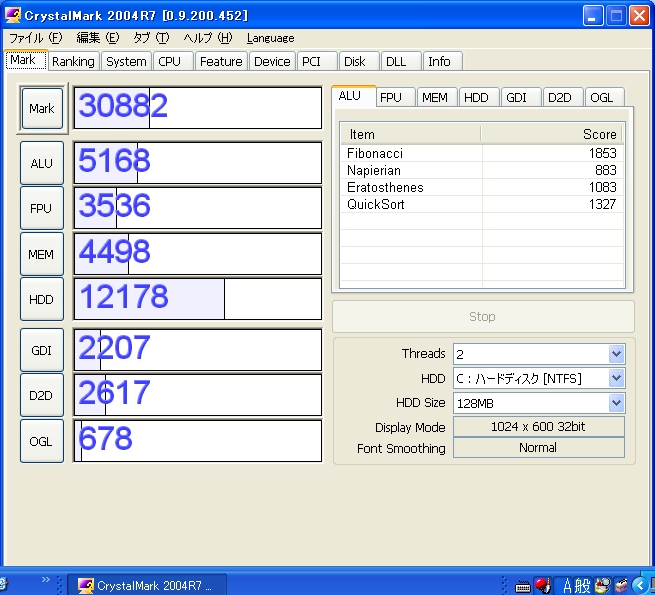The height and width of the screenshot is (595, 655).
Task: Click the taskbar double-chevron expander
Action: (46, 579)
